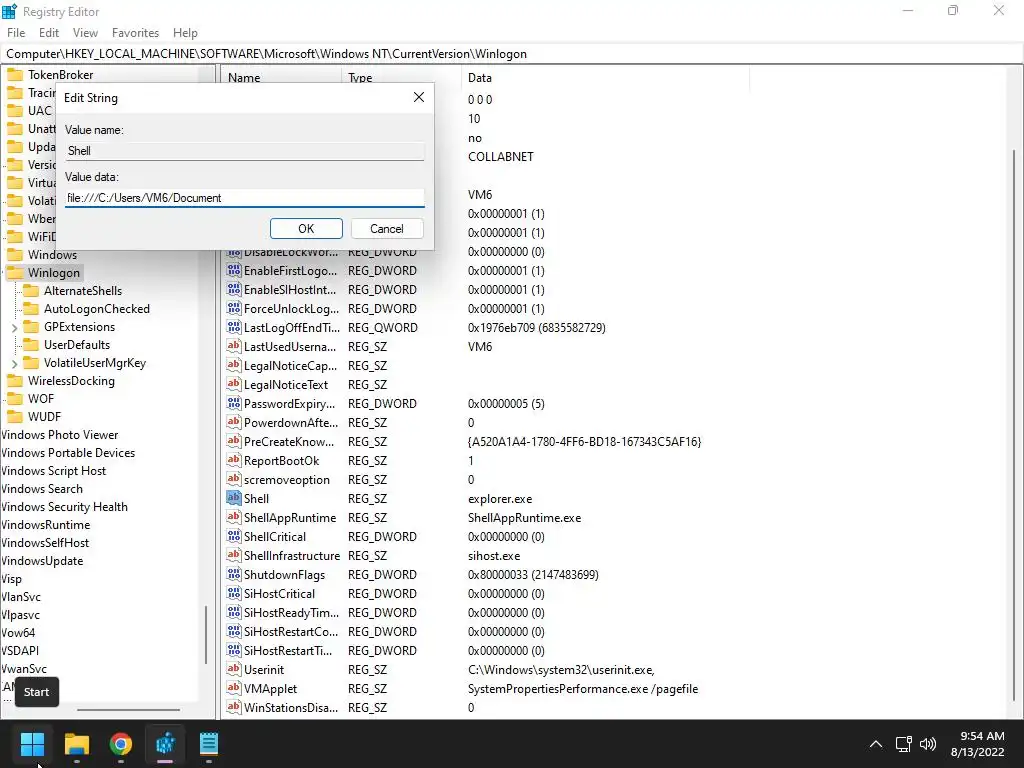1024x768 pixels.
Task: Cancel the Edit String dialog
Action: pyautogui.click(x=387, y=229)
